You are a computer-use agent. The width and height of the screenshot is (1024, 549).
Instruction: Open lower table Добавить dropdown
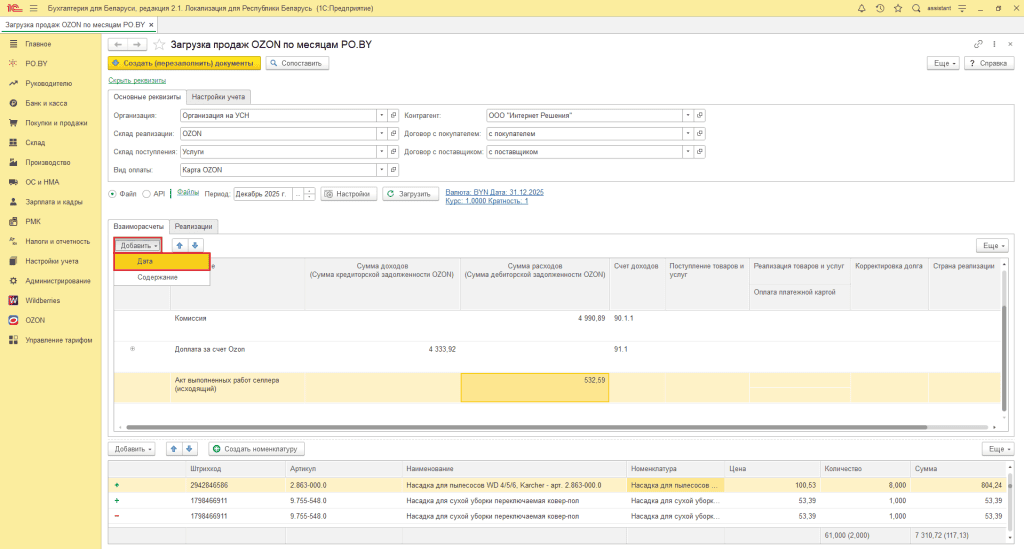tap(132, 449)
